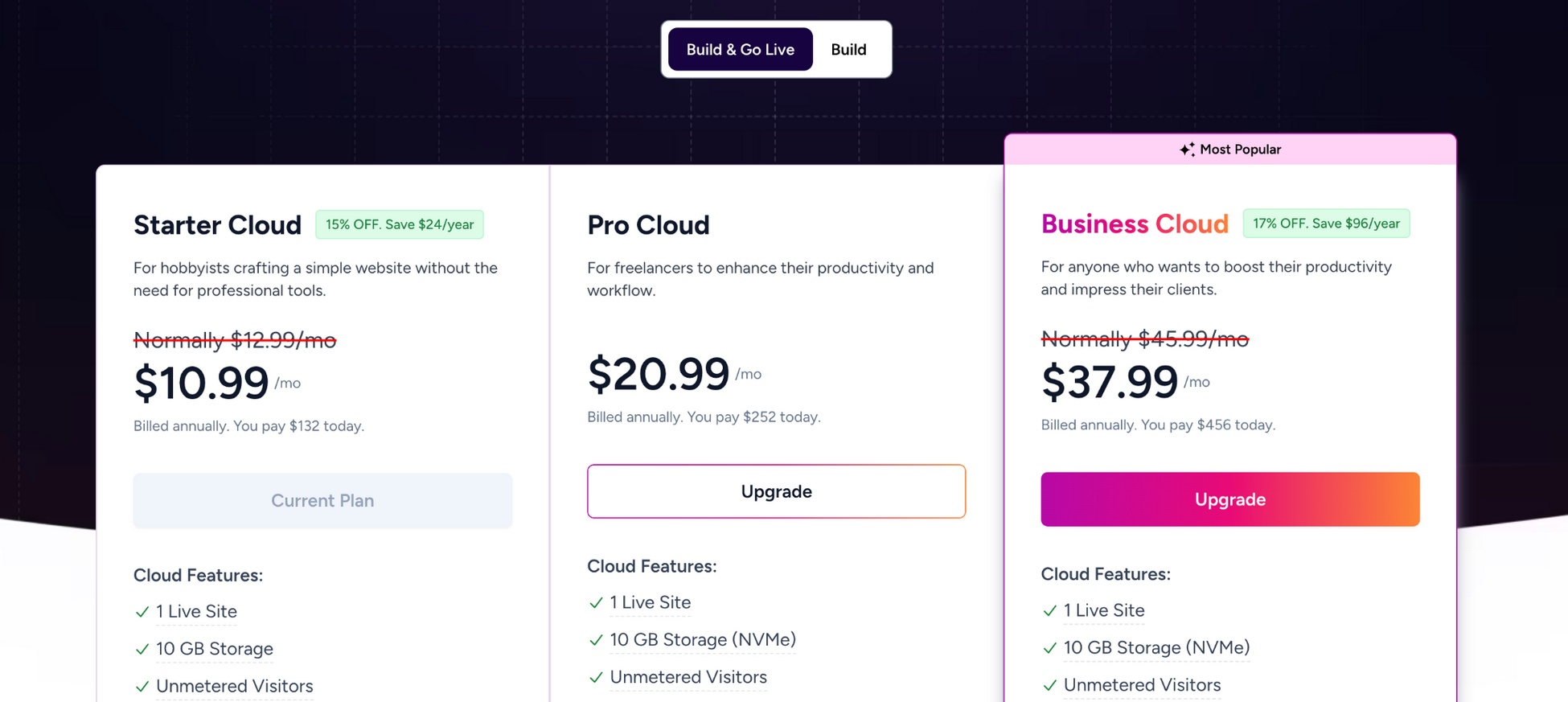The width and height of the screenshot is (1568, 702).
Task: Click the checkmark next to 1 Live Site under Starter Cloud
Action: tap(142, 611)
